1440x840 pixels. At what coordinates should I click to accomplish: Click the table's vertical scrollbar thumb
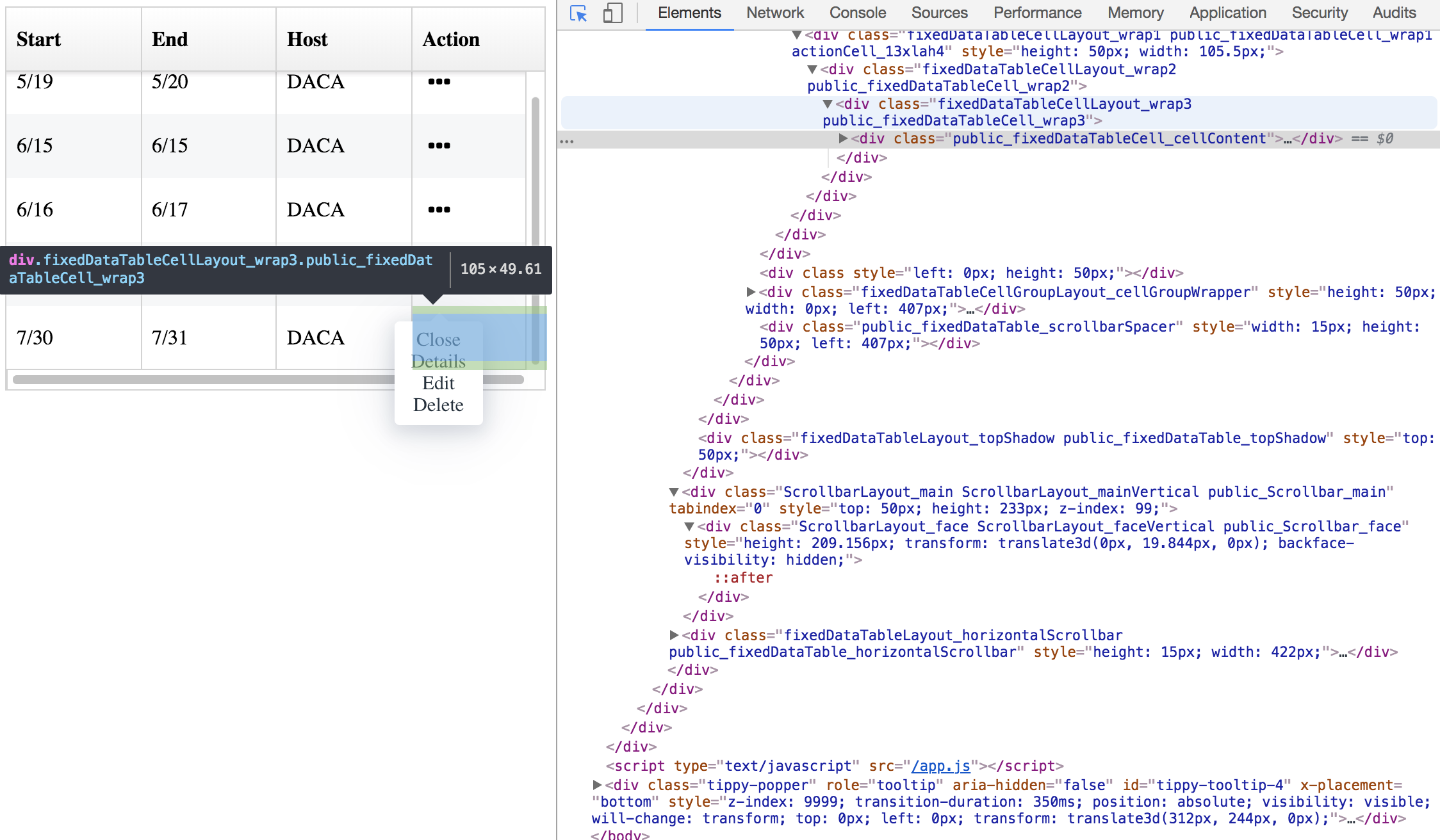click(x=536, y=166)
